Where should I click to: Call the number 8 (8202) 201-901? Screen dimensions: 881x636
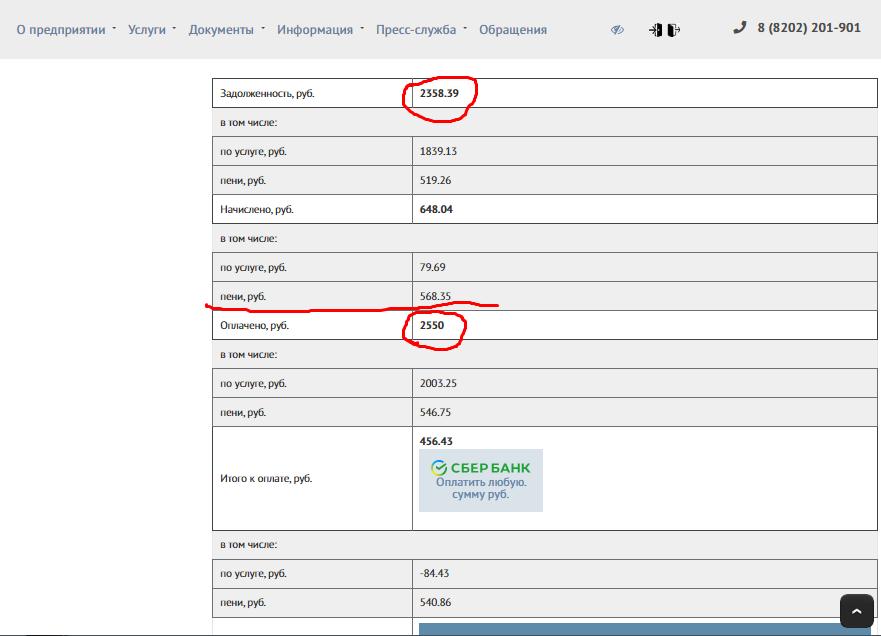point(808,28)
